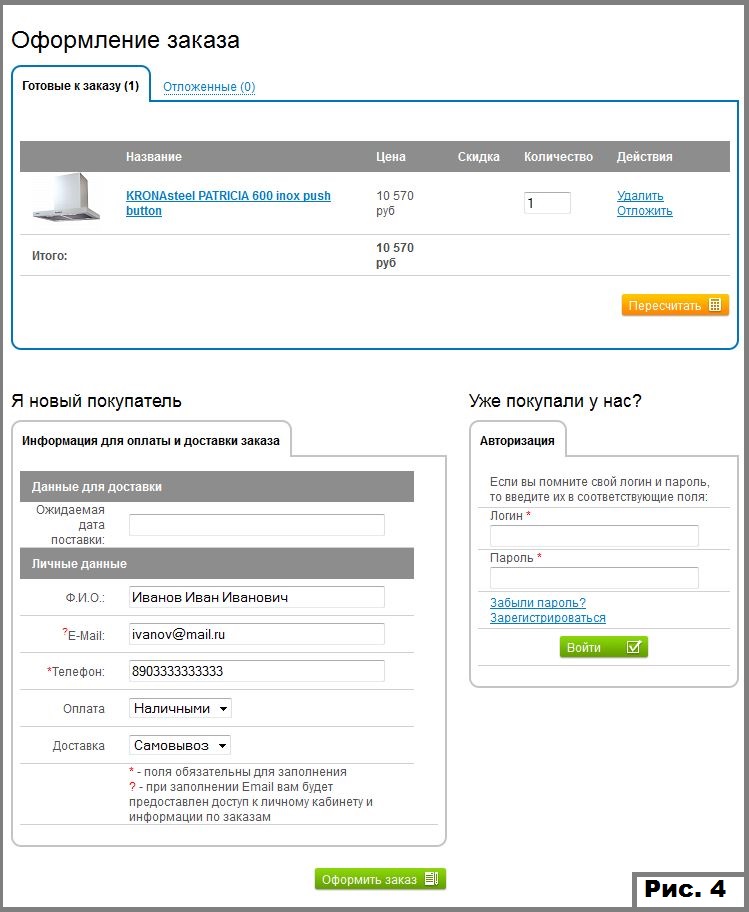
Task: Click the Забыли пароль? link
Action: 537,603
